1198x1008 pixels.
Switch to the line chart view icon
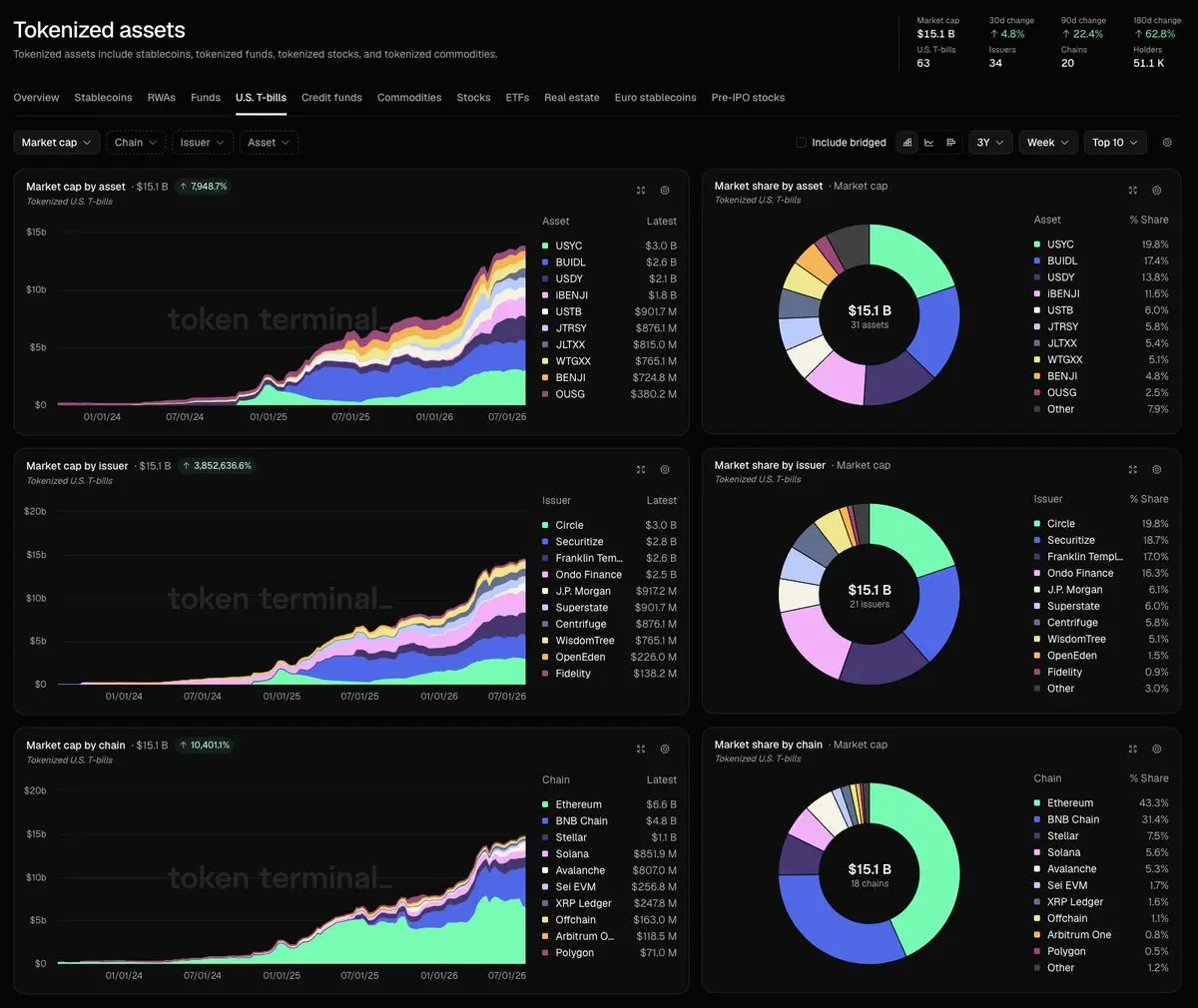[x=928, y=143]
